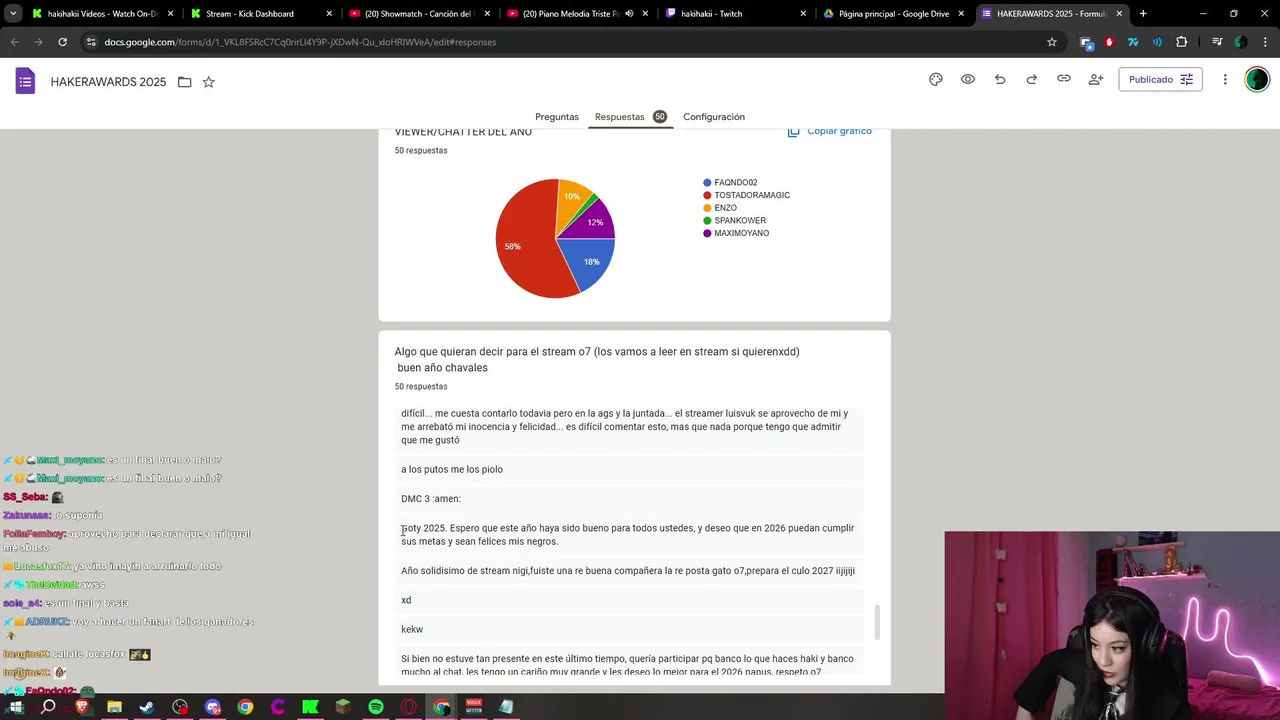Open a new browser tab
This screenshot has width=1280, height=720.
coord(1143,14)
